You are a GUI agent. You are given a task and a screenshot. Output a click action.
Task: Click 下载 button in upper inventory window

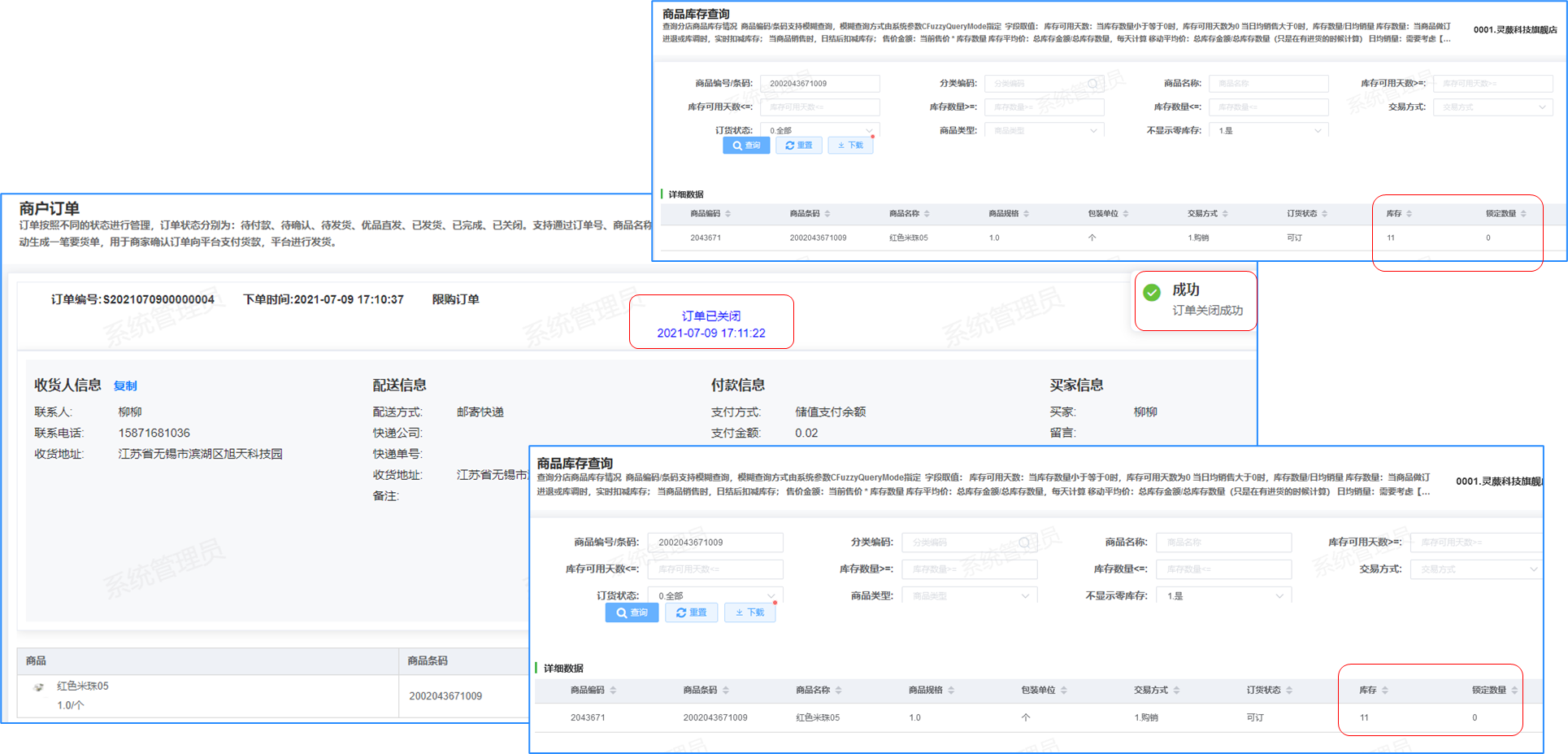pos(850,146)
